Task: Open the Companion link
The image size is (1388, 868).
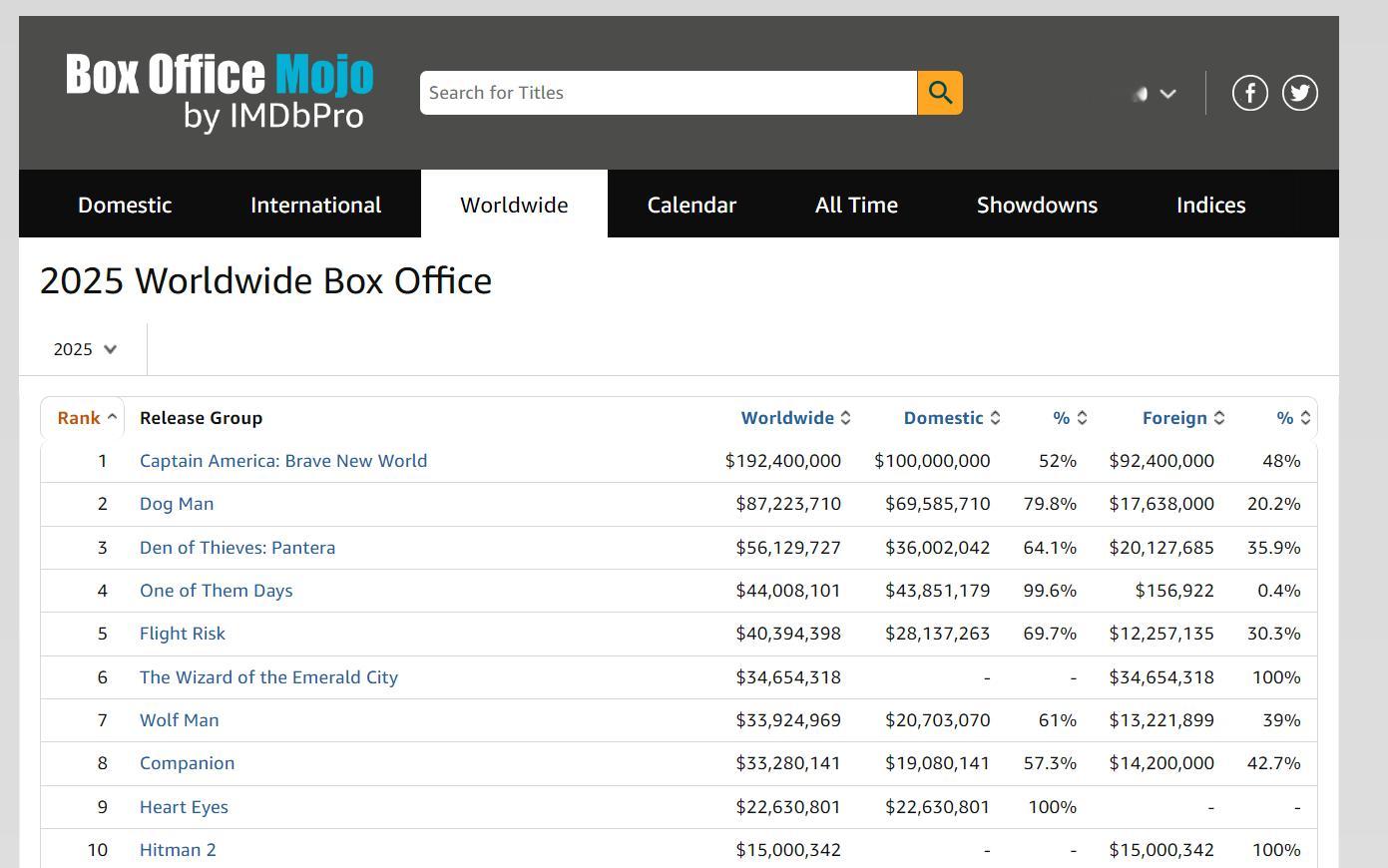Action: (188, 763)
